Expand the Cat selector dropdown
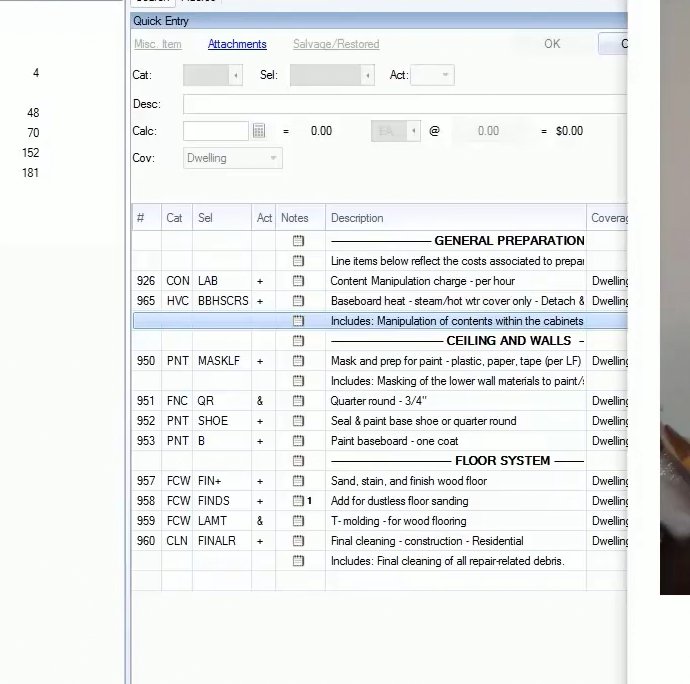690x684 pixels. tap(235, 75)
